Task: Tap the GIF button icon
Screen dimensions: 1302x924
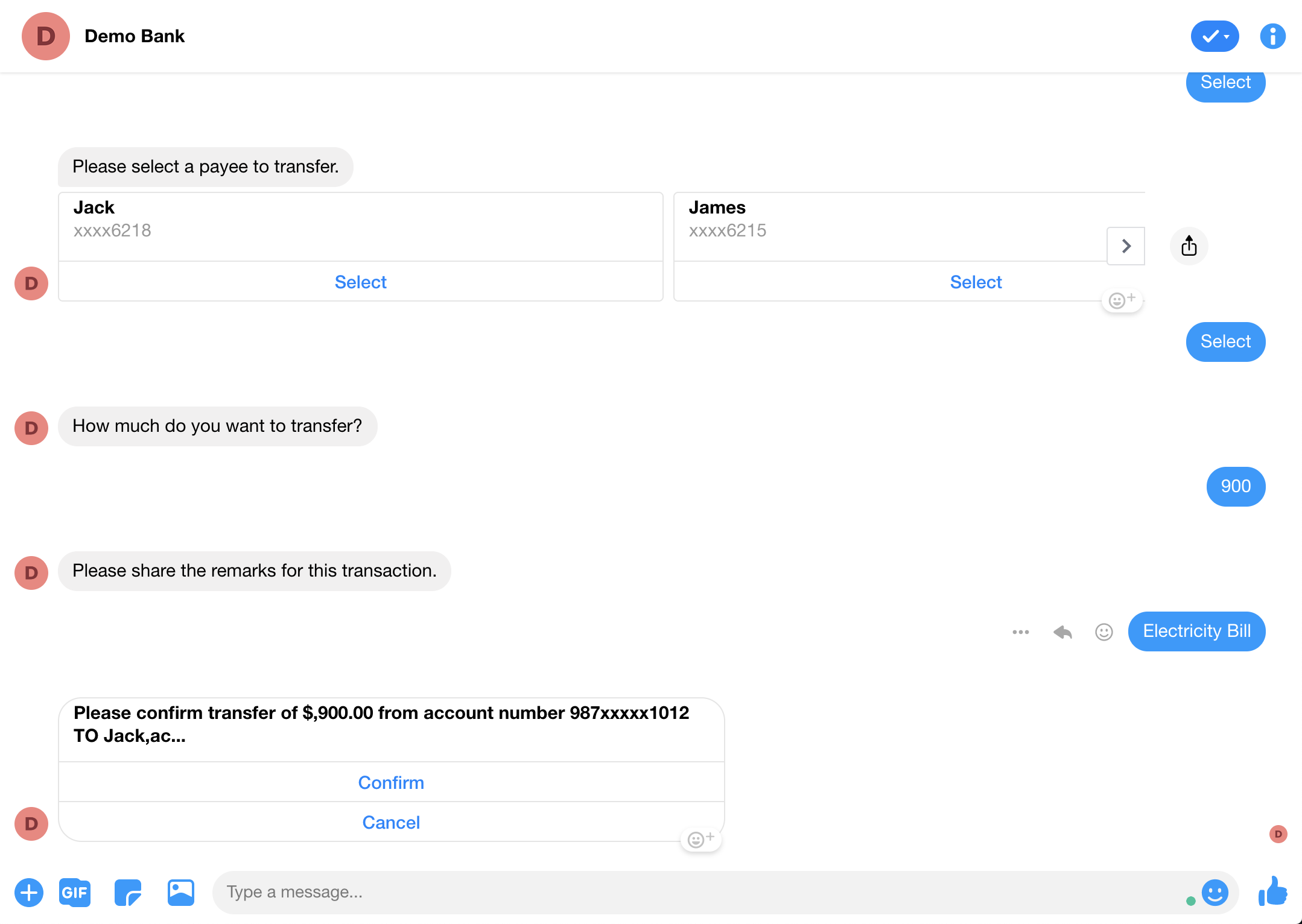Action: pos(74,892)
